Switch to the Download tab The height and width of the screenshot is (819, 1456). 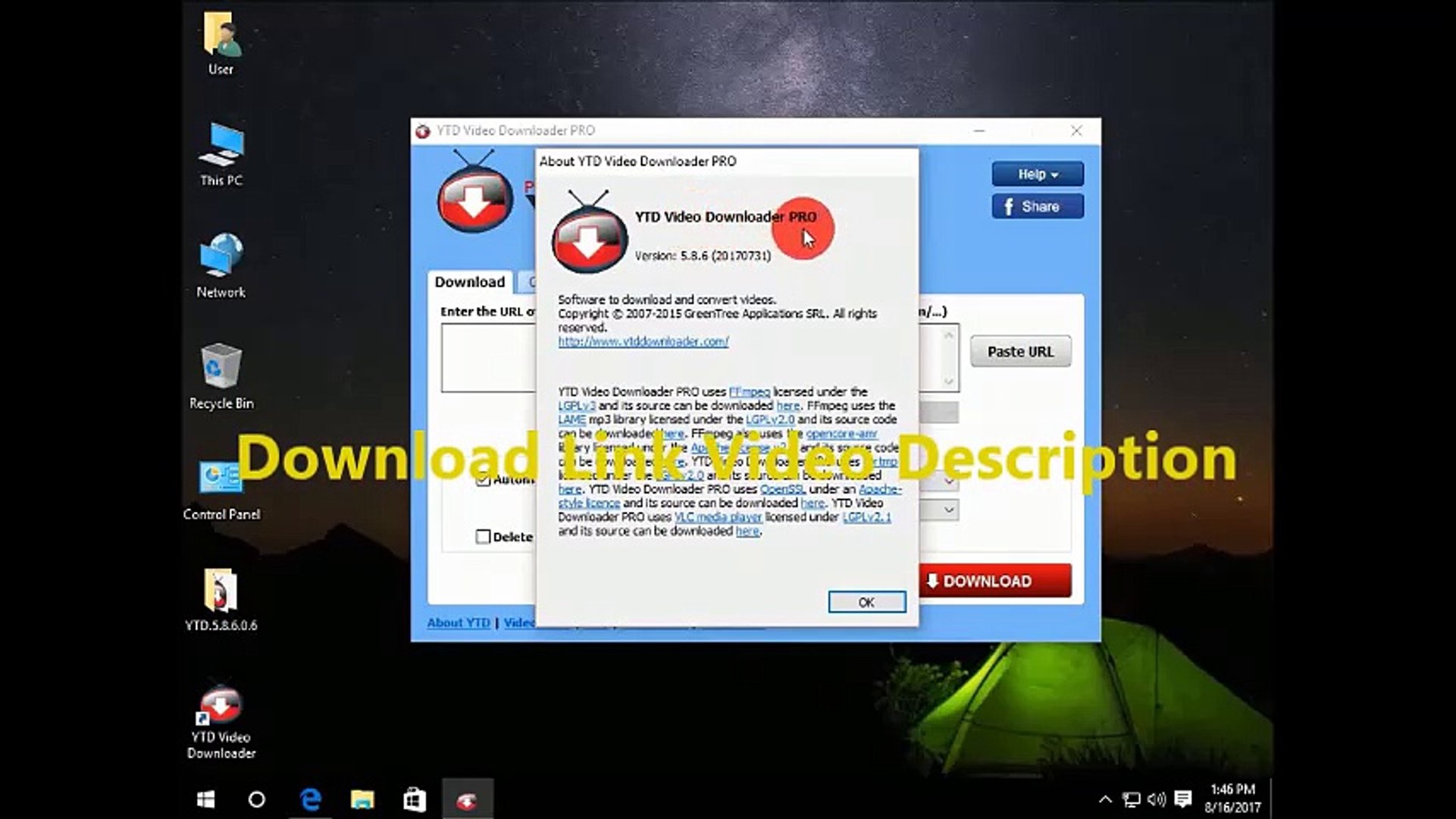[x=470, y=282]
